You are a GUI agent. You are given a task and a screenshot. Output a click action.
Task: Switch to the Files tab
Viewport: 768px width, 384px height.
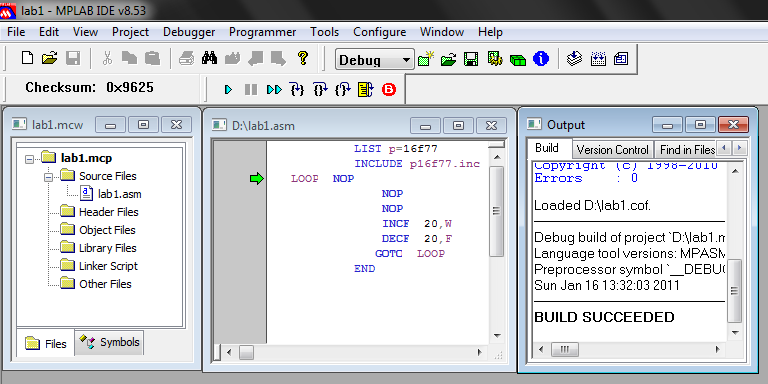tap(46, 343)
